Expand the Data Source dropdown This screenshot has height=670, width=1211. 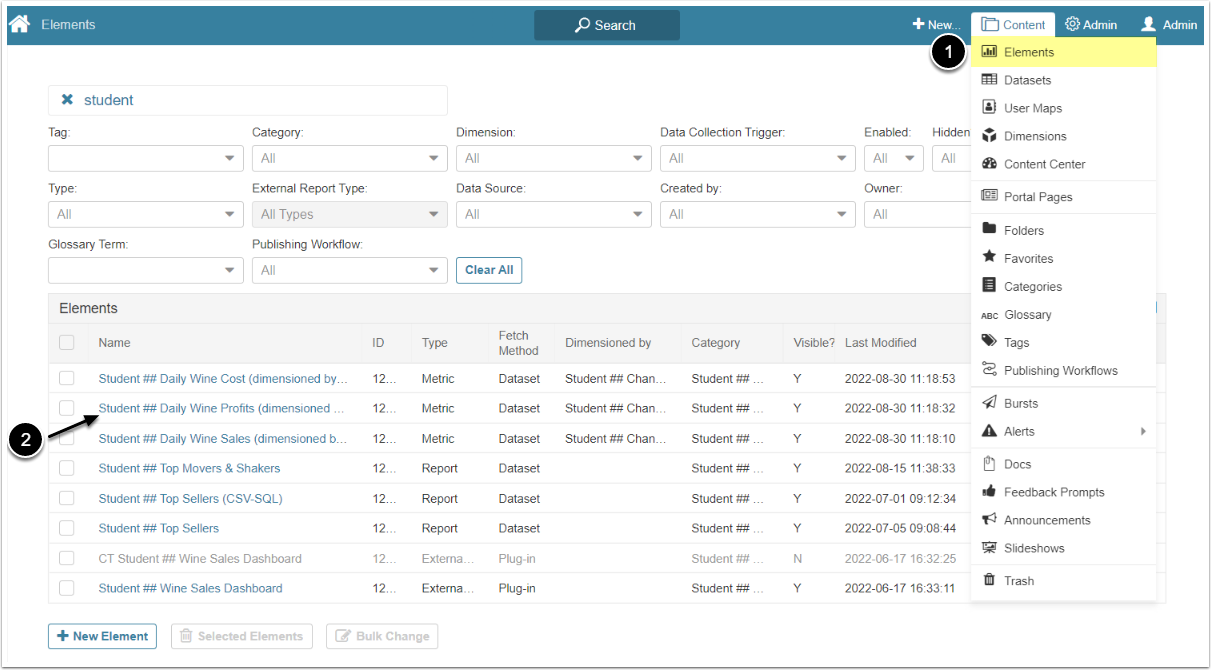click(553, 214)
